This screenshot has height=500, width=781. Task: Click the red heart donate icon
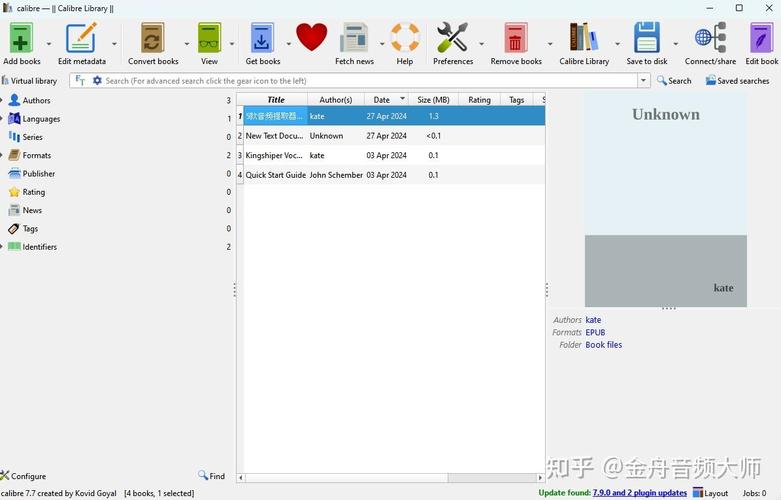tap(311, 37)
